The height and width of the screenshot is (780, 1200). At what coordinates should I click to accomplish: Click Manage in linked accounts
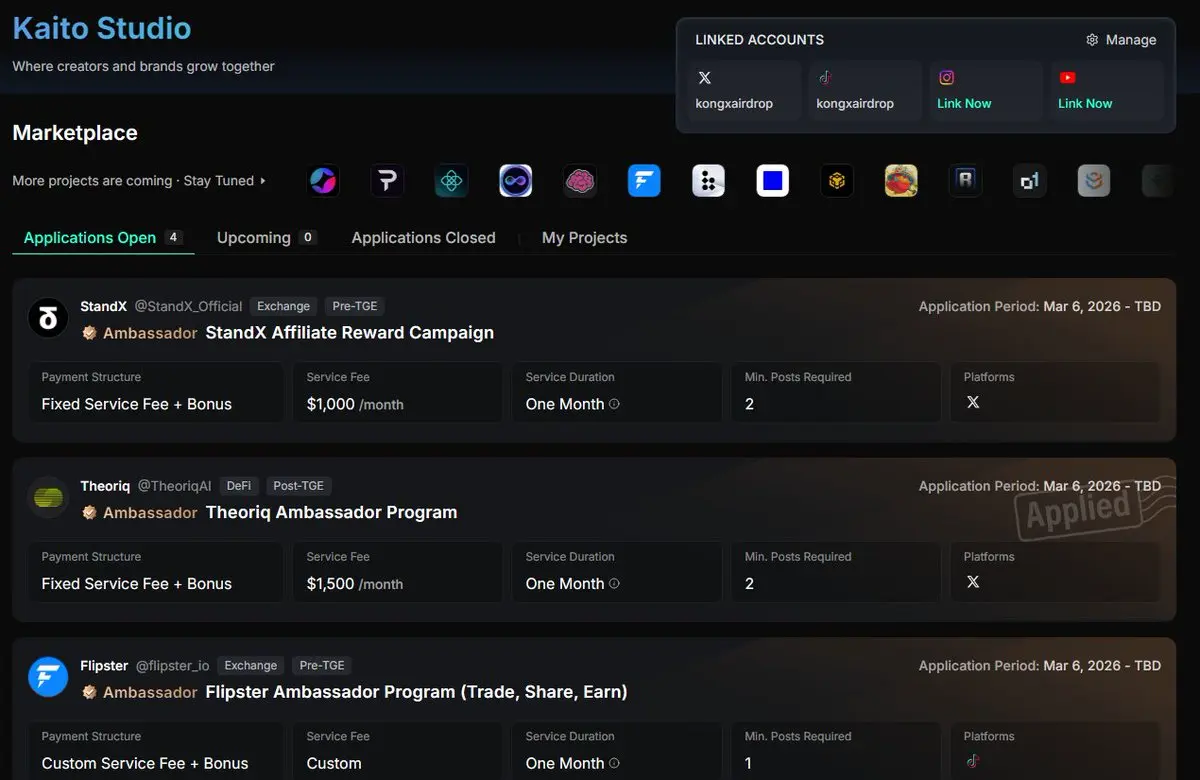(1121, 40)
